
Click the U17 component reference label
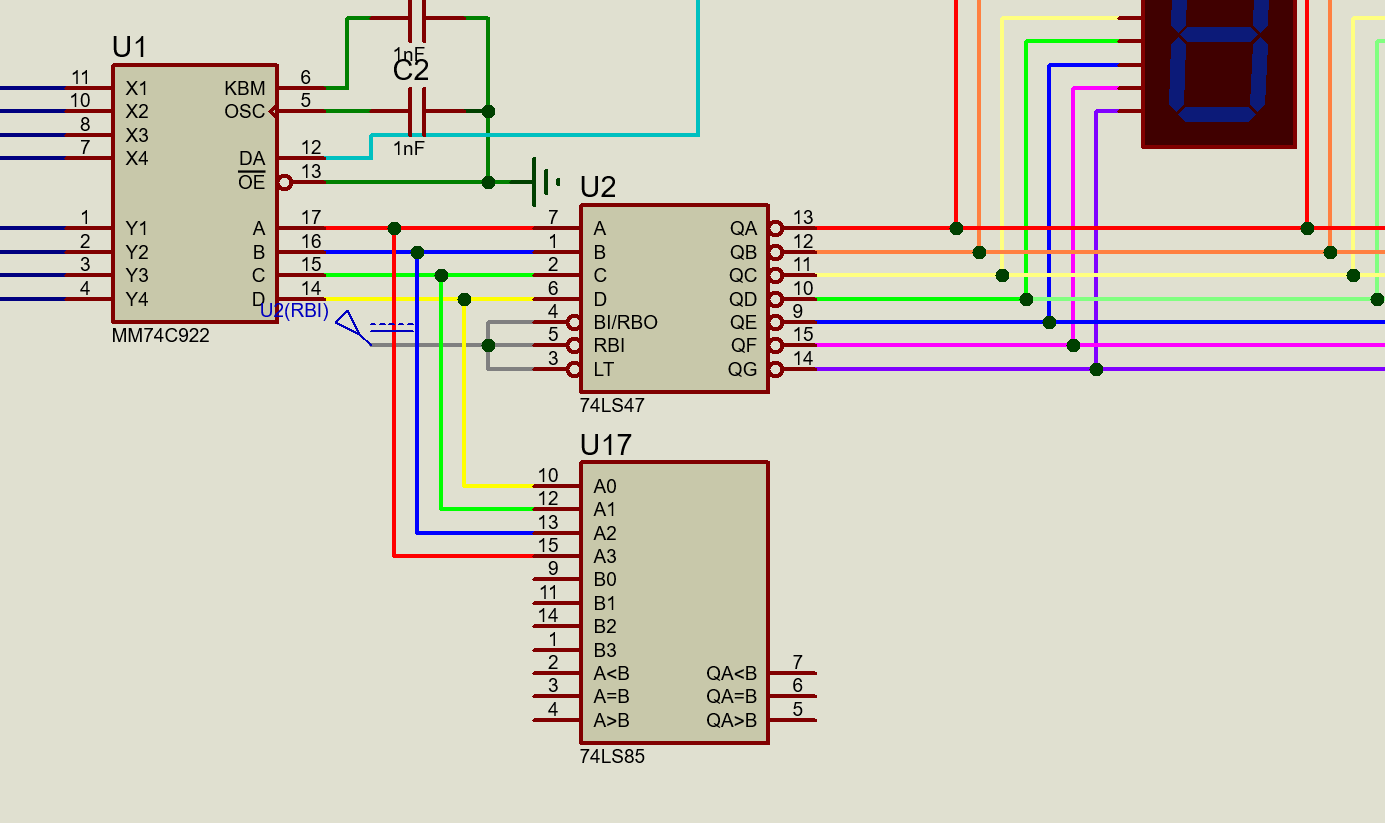tap(606, 444)
